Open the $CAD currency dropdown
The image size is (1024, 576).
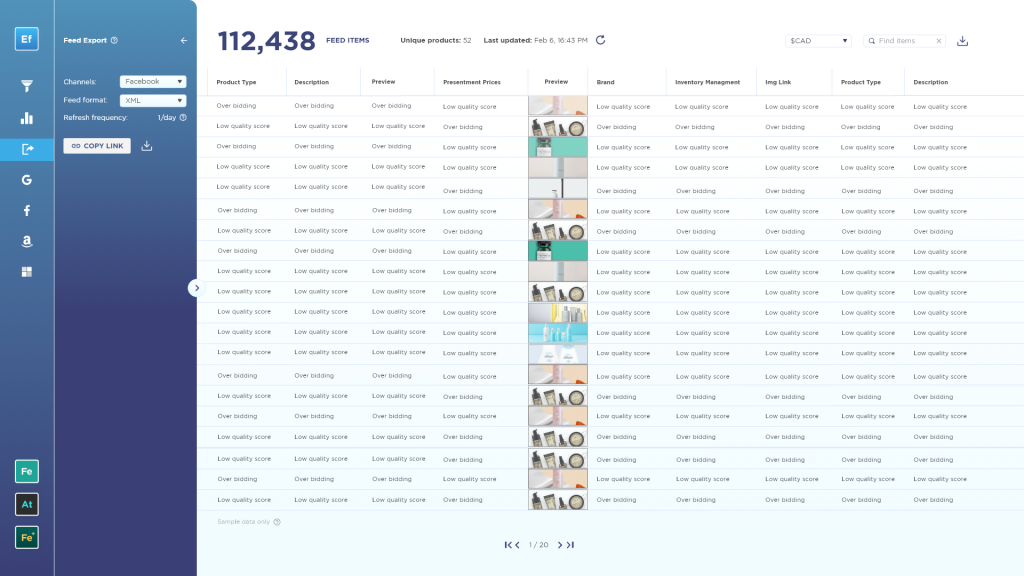coord(818,41)
